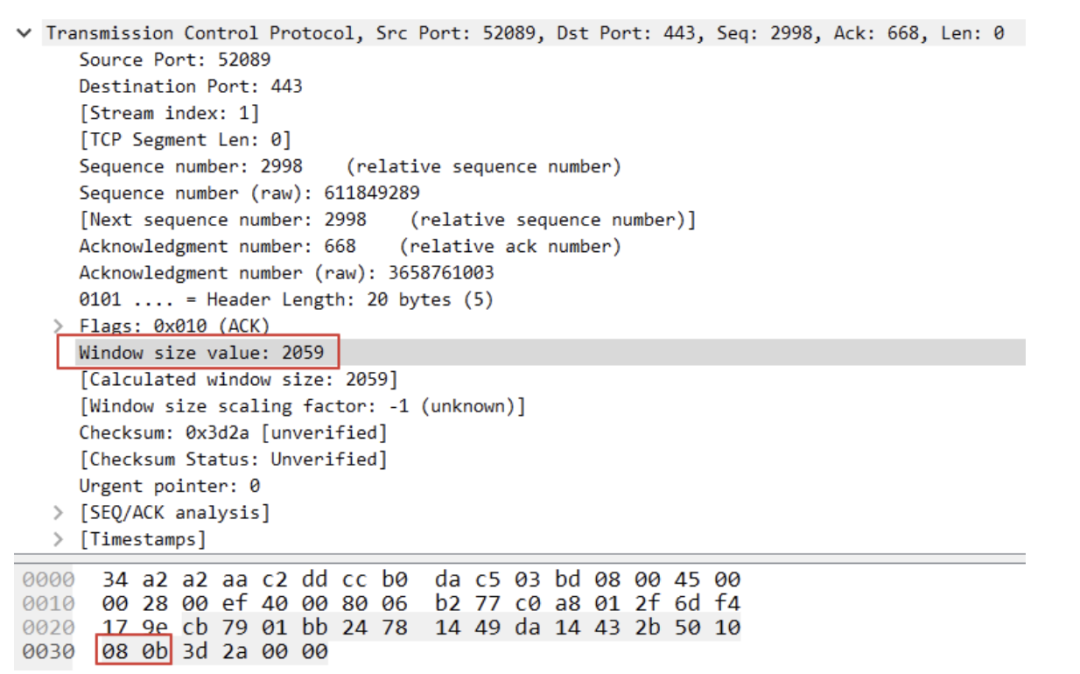Expand the [SEQ/ACK analysis] node
The width and height of the screenshot is (1080, 674).
coord(58,513)
